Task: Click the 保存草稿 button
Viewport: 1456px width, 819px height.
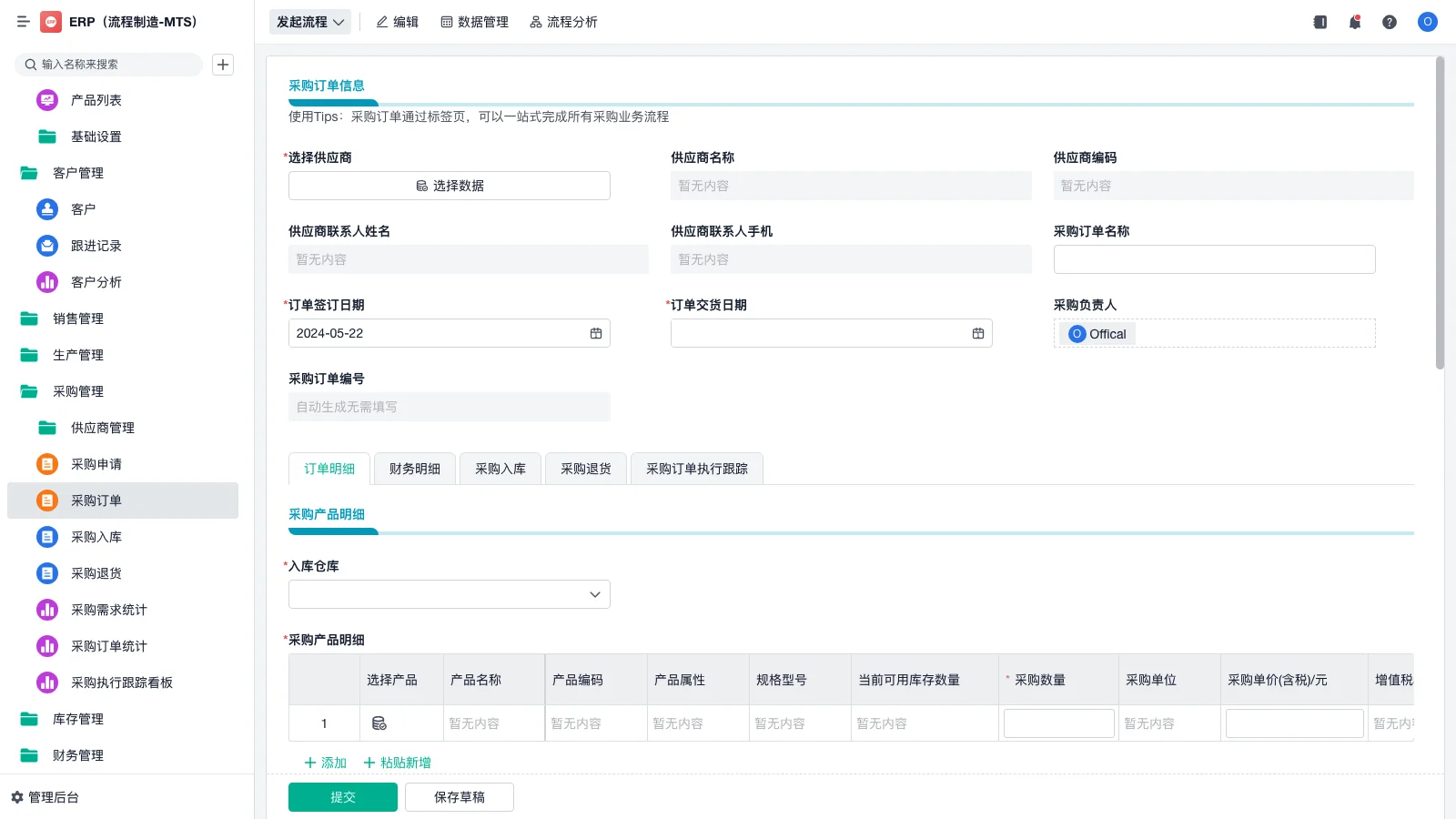Action: click(460, 797)
